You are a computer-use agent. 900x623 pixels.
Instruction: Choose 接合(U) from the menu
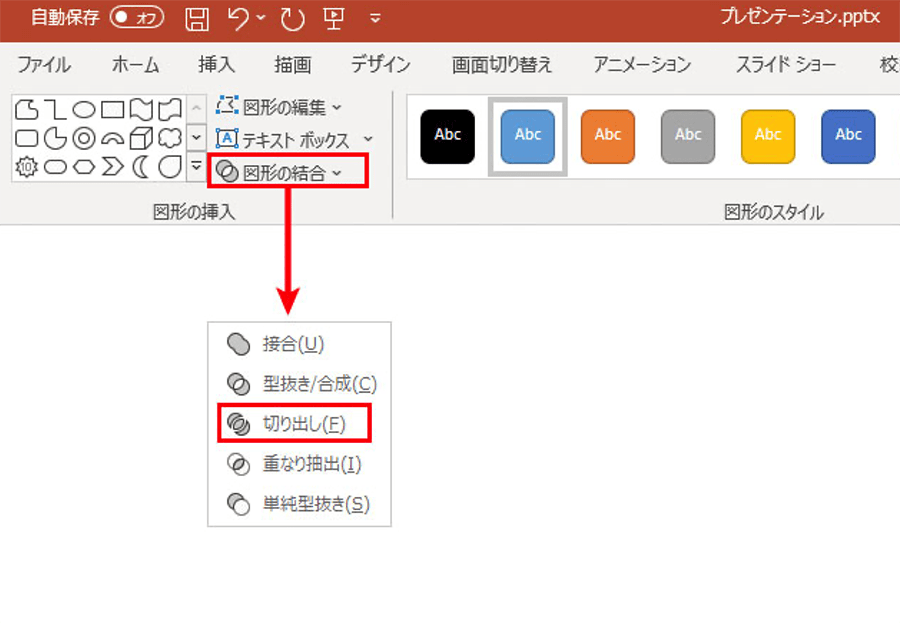click(x=299, y=344)
